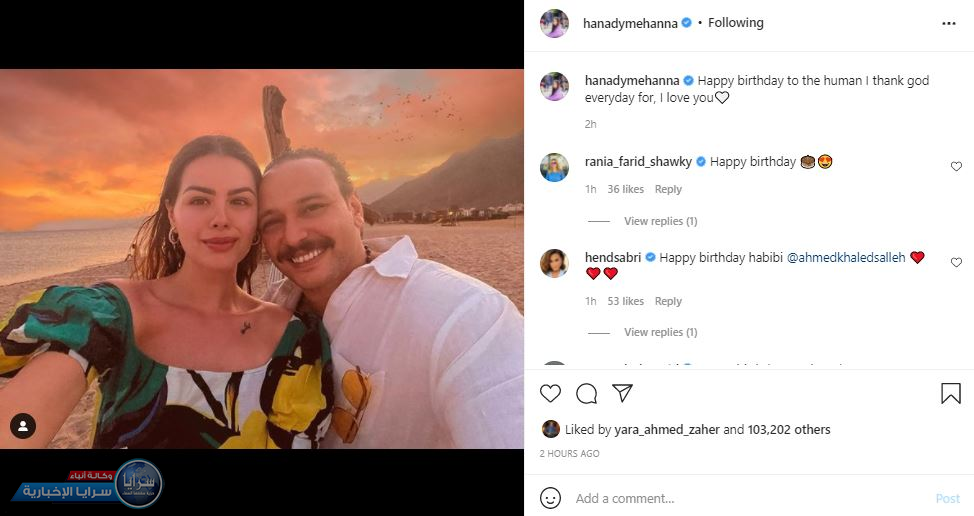
Task: Save the post with the bookmark icon
Action: pyautogui.click(x=950, y=394)
